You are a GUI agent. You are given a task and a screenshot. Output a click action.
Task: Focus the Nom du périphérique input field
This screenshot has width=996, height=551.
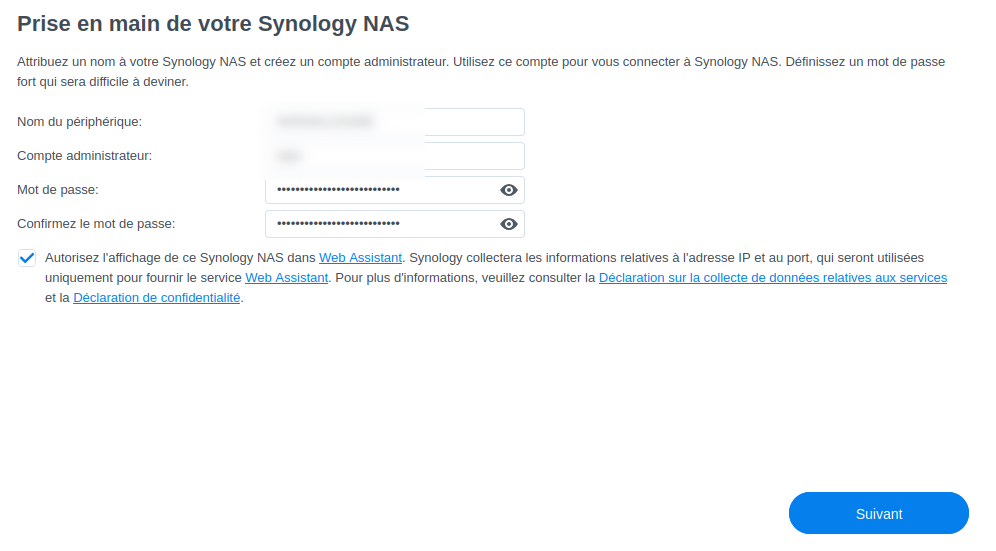pos(394,122)
